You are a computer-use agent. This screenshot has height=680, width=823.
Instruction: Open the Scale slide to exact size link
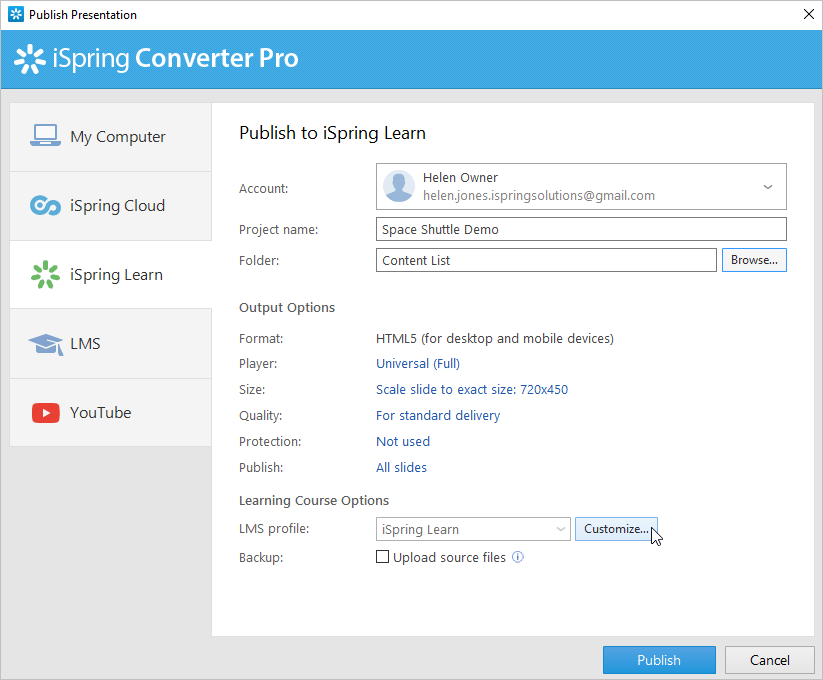472,389
